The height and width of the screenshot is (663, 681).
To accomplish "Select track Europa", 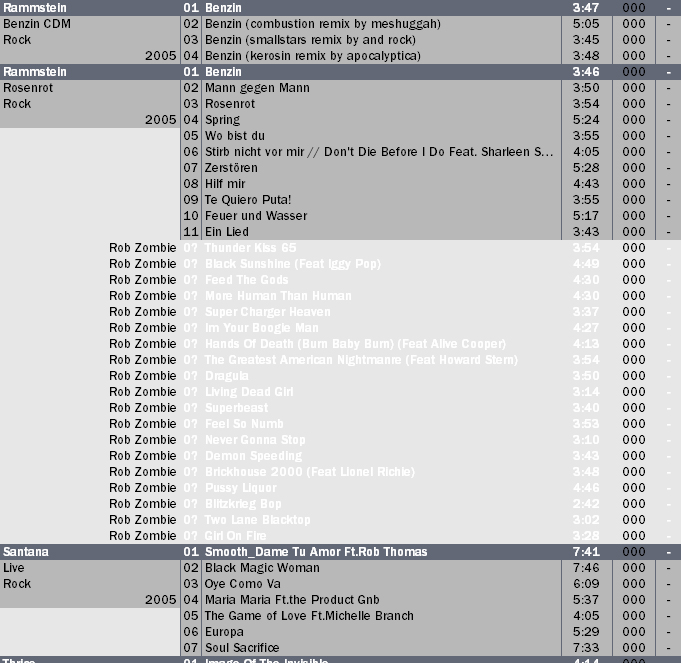I will click(224, 632).
